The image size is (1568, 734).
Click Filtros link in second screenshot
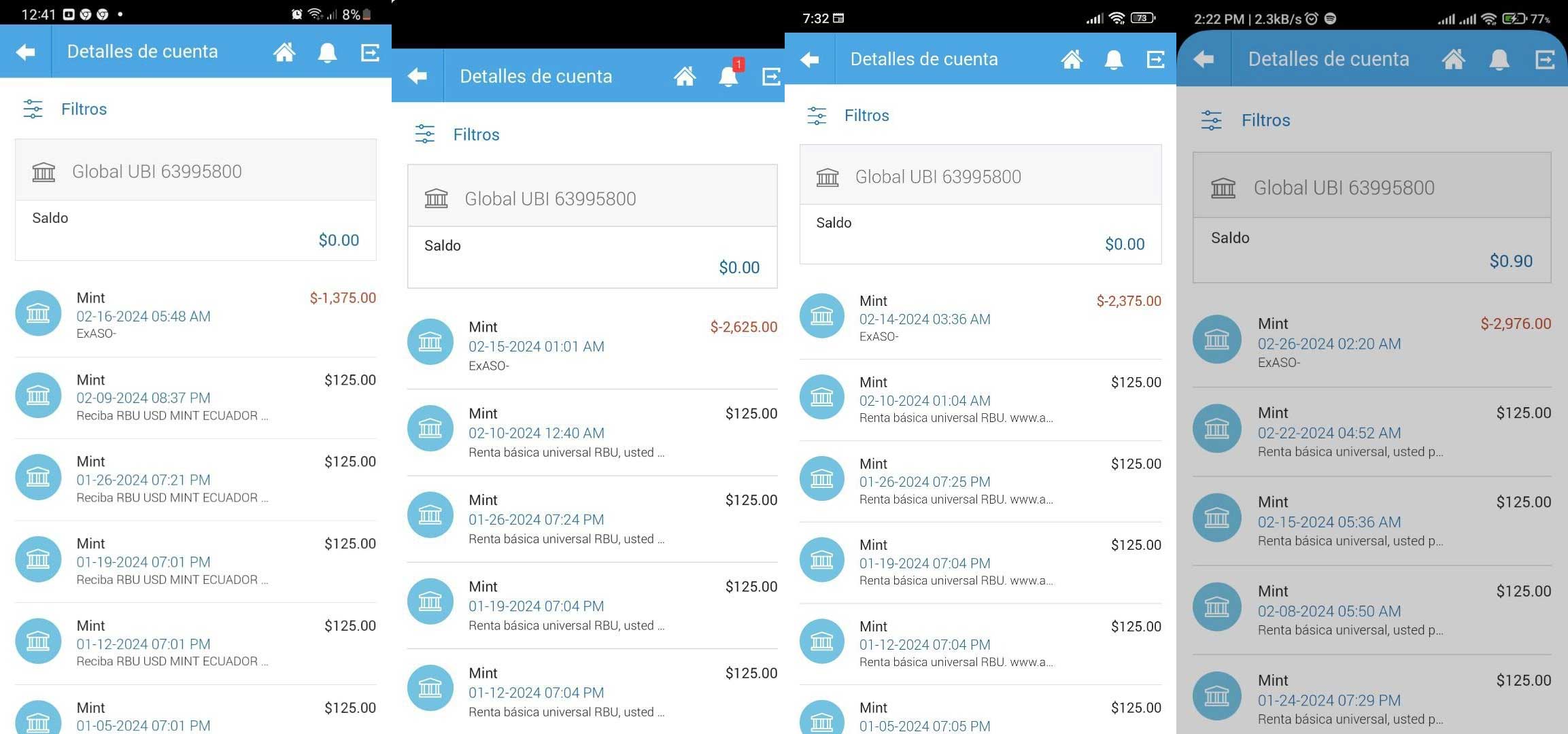click(476, 135)
